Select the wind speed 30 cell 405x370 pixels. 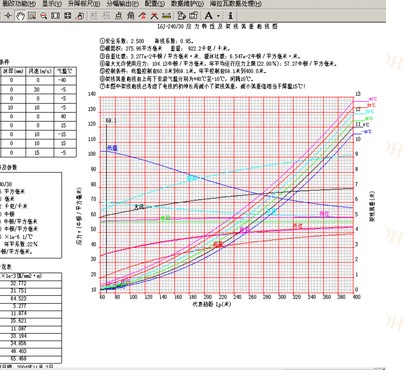click(37, 89)
